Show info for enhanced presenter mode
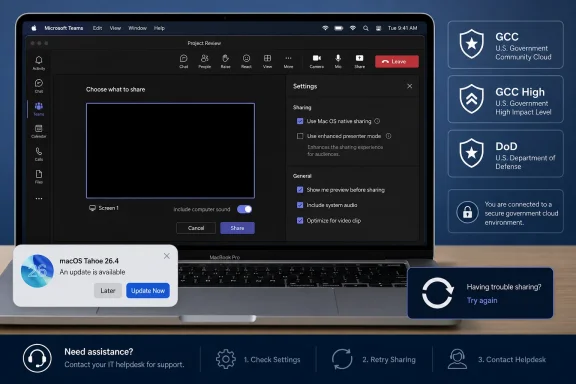 pyautogui.click(x=388, y=136)
